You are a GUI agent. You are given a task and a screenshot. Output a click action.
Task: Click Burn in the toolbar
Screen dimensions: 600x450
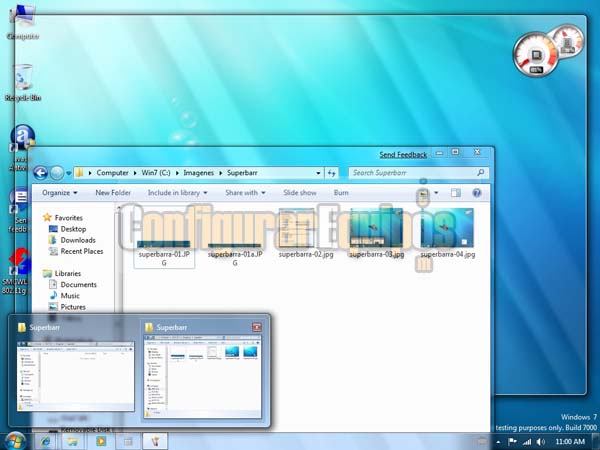point(341,193)
